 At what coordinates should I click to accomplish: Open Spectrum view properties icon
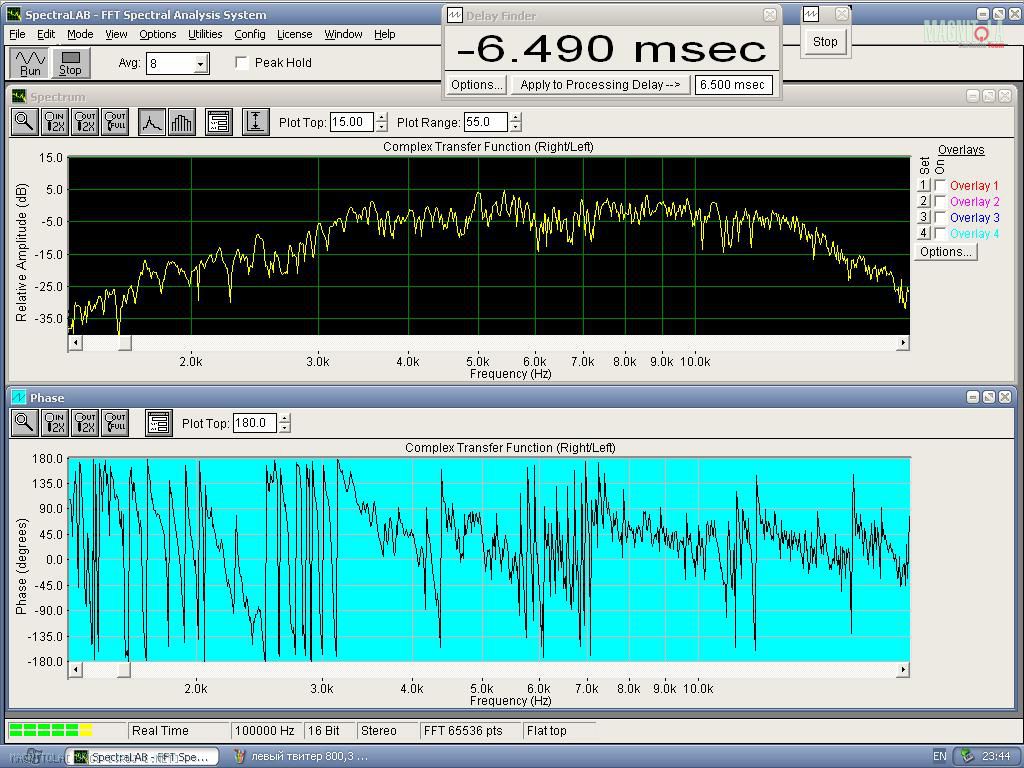pyautogui.click(x=219, y=122)
